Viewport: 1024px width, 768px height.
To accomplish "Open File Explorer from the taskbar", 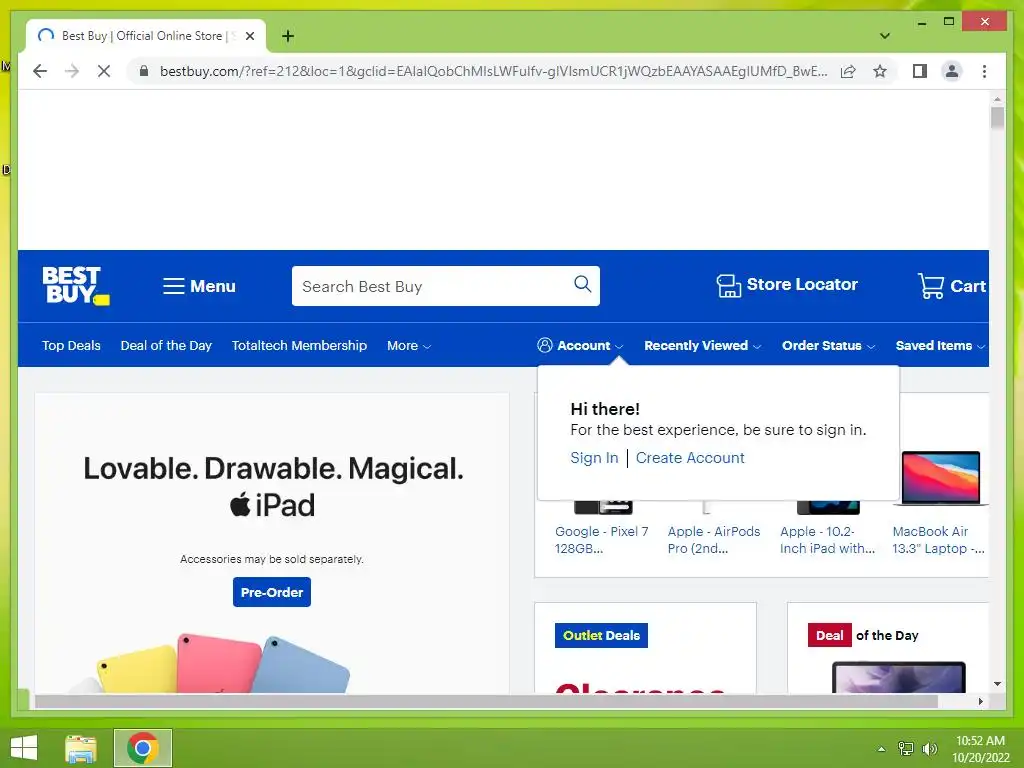I will pyautogui.click(x=81, y=748).
